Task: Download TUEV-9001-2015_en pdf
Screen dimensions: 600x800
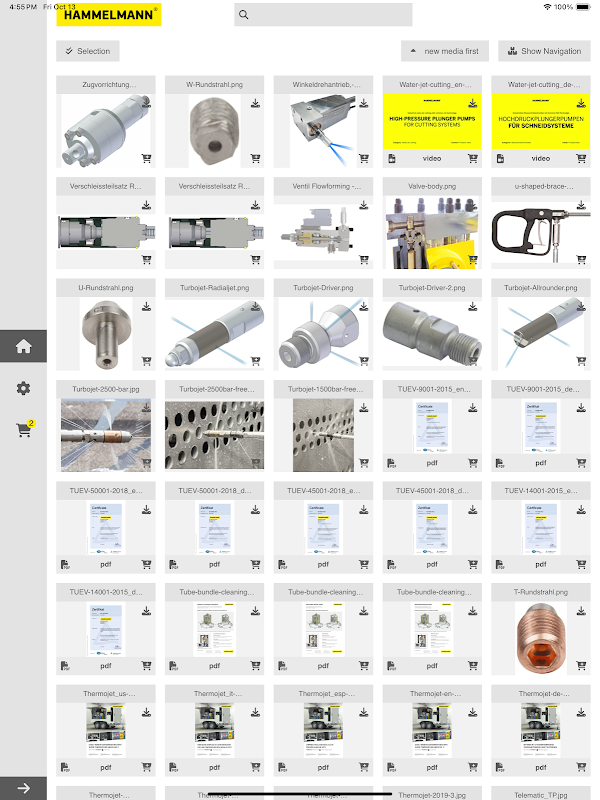Action: (472, 408)
